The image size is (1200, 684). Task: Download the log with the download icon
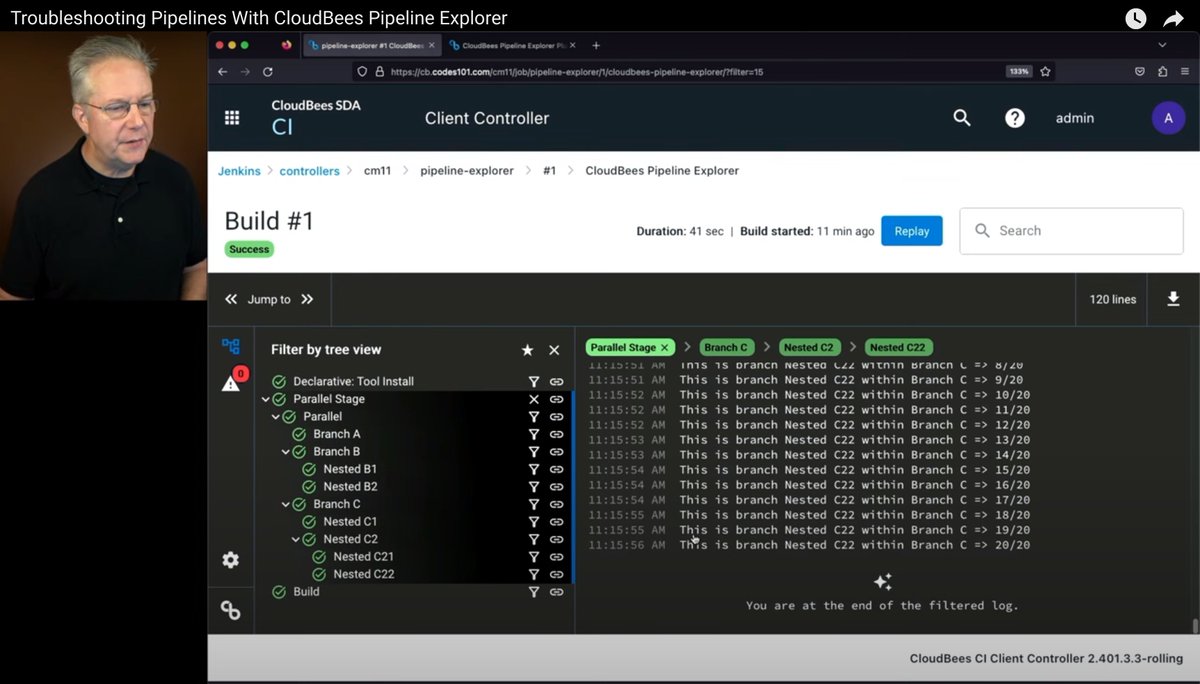tap(1174, 299)
